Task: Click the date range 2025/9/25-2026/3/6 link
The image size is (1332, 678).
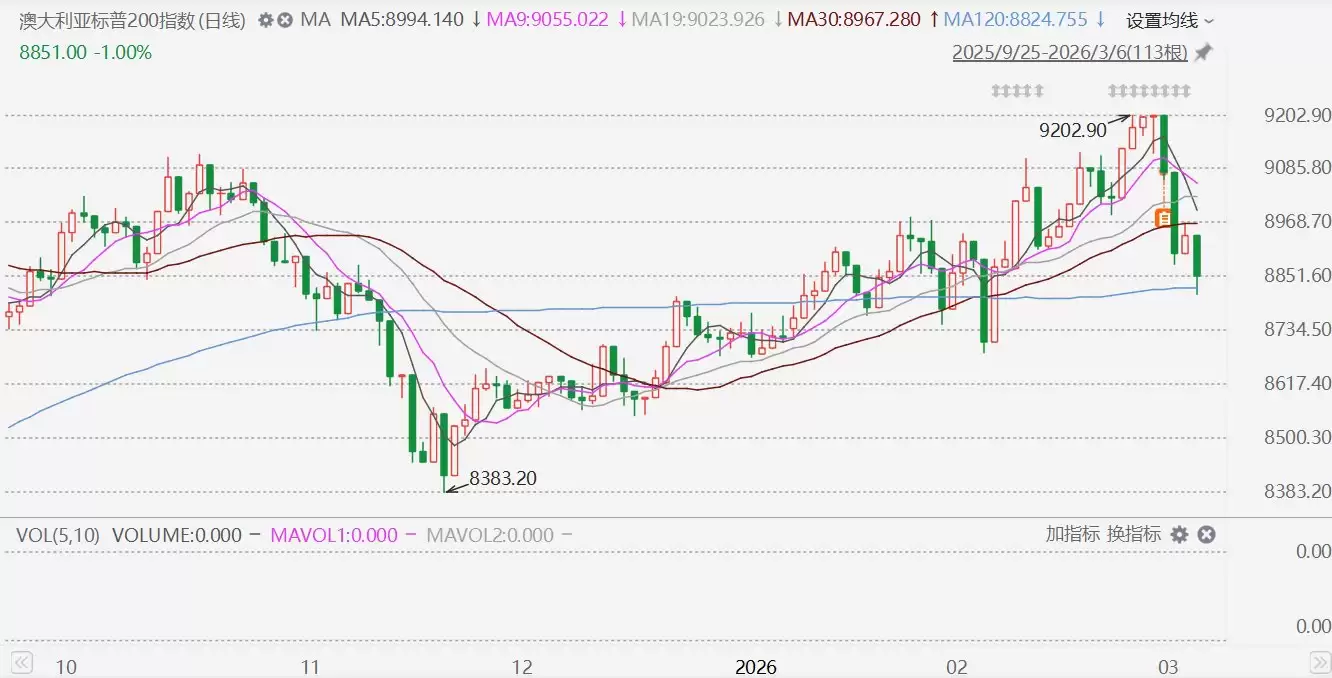Action: click(x=1070, y=52)
